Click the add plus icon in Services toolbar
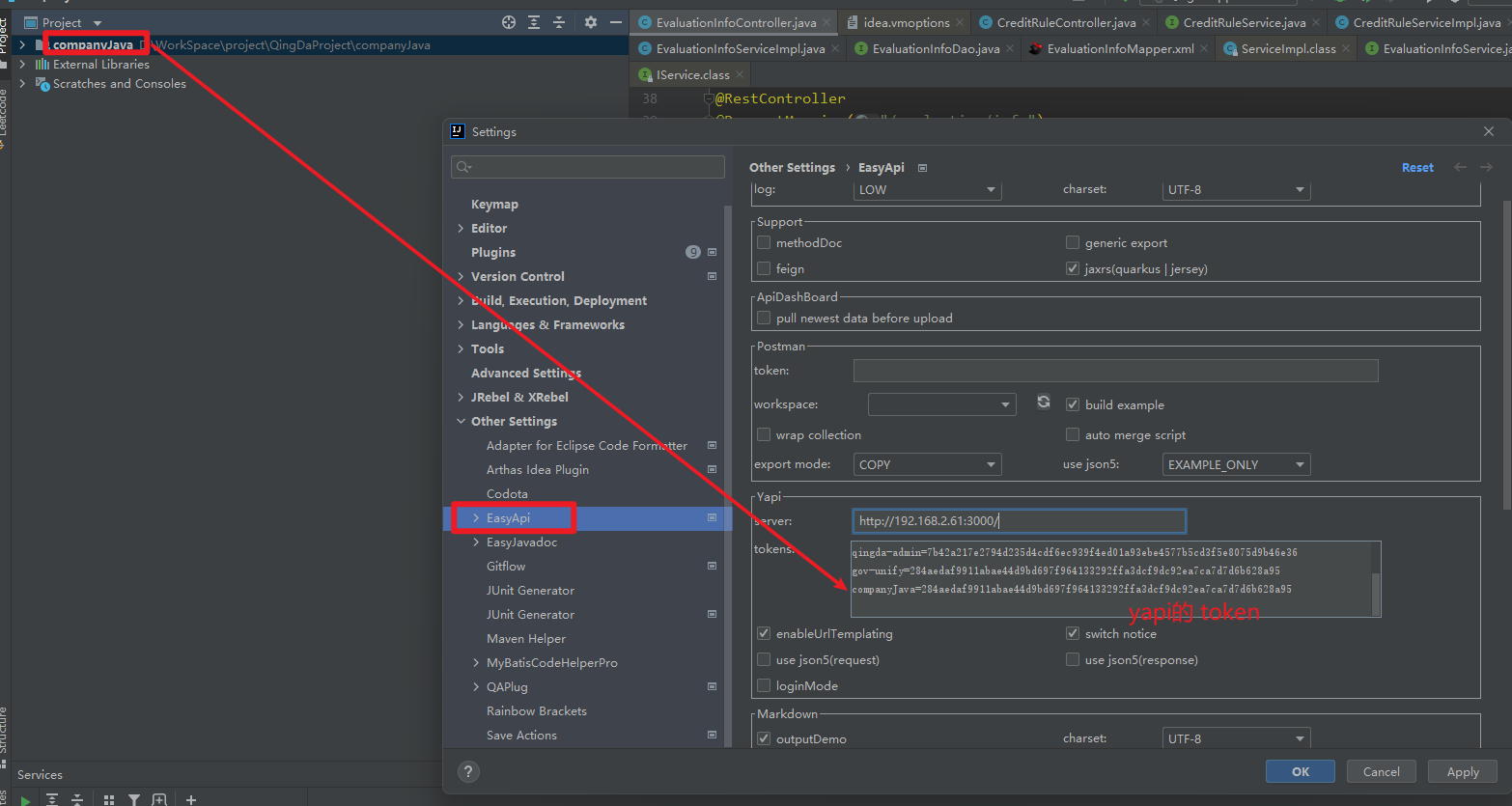 tap(191, 799)
